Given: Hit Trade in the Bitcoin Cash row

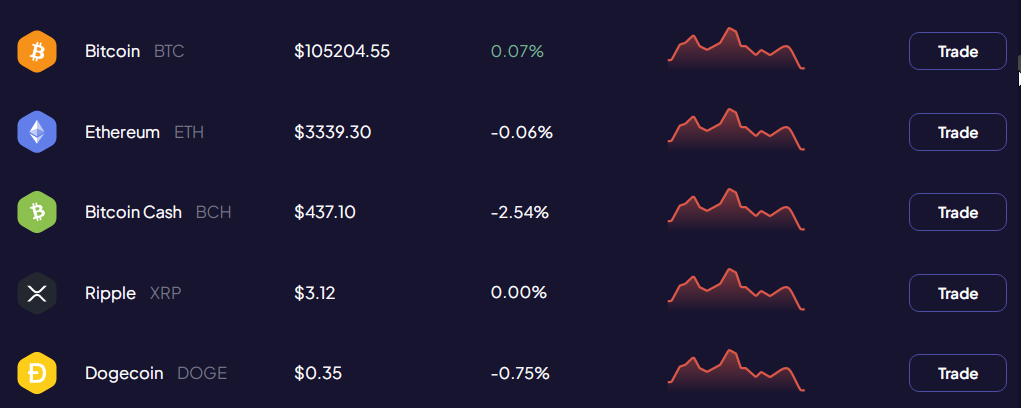Looking at the screenshot, I should pos(957,212).
